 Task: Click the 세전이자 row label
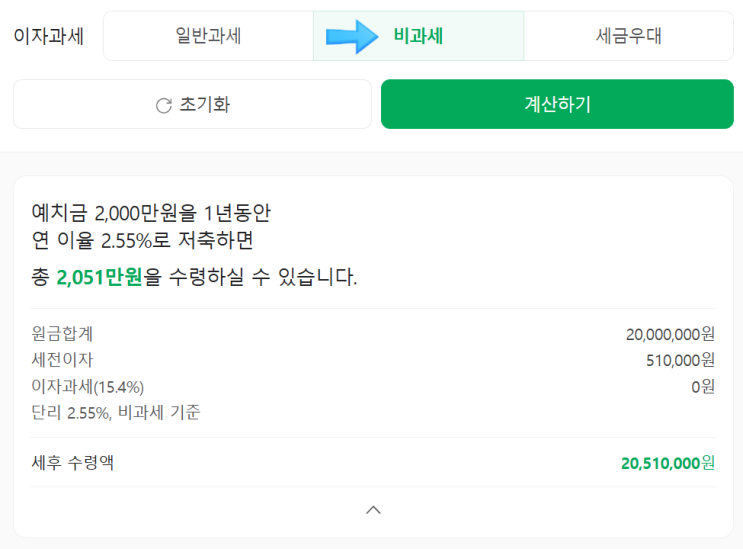[62, 360]
